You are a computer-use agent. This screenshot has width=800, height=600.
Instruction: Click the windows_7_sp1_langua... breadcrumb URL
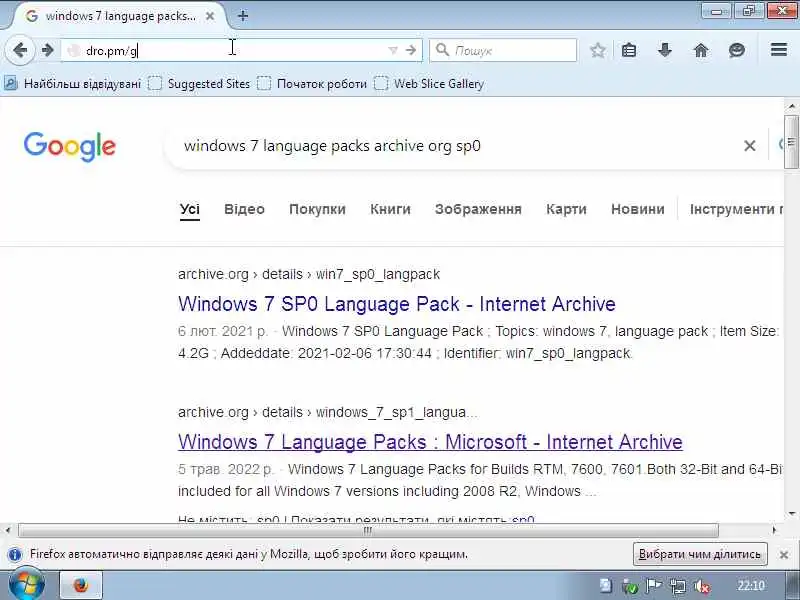396,412
